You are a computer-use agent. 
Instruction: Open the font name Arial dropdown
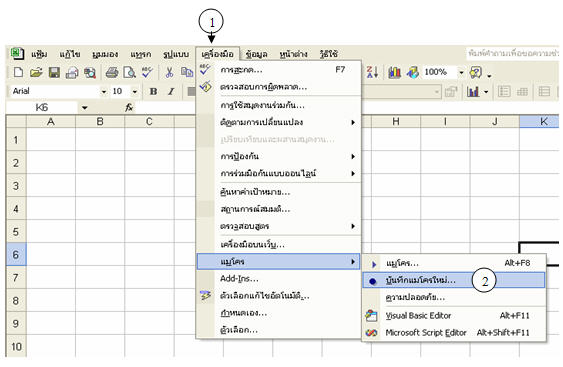[x=104, y=92]
